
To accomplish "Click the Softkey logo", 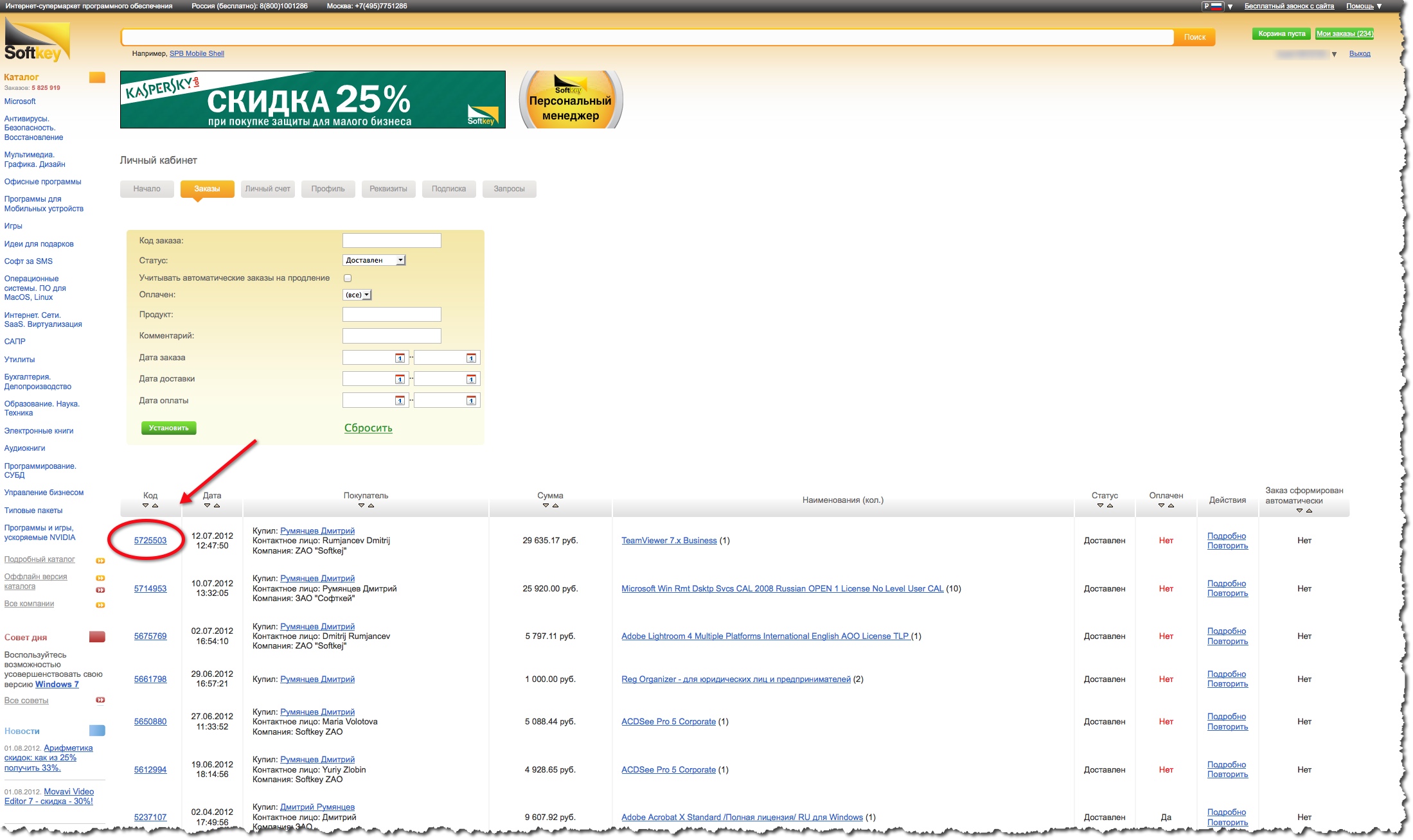I will 37,41.
